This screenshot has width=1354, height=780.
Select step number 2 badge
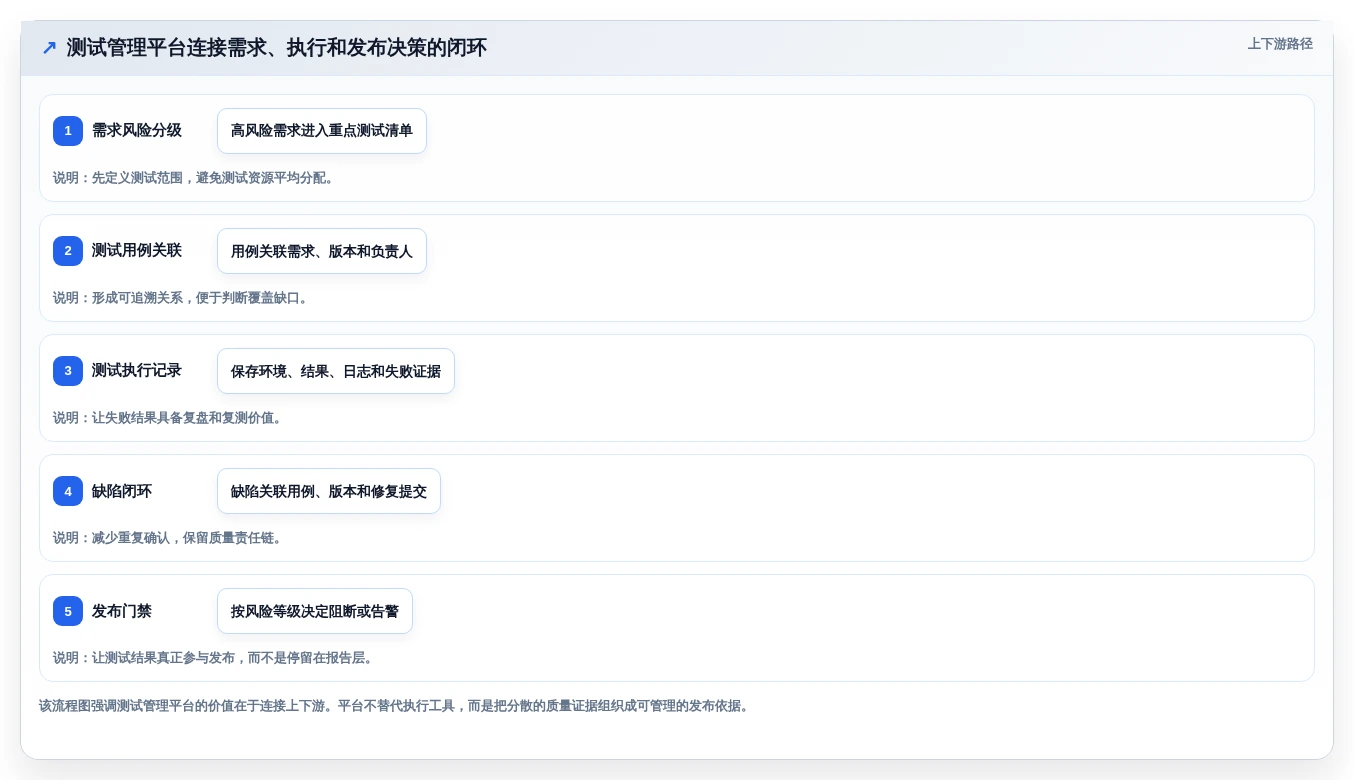coord(68,251)
